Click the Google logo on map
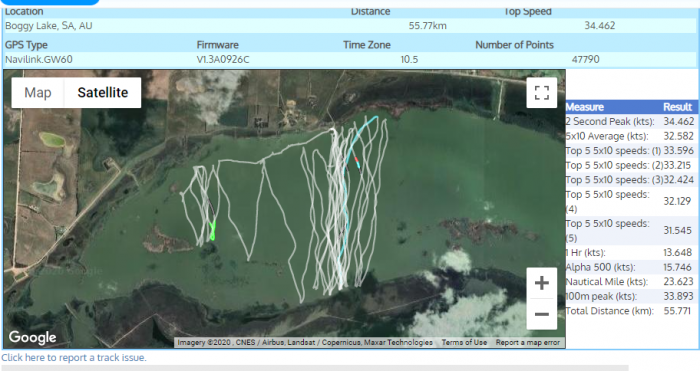Viewport: 700px width, 371px height. [x=33, y=337]
